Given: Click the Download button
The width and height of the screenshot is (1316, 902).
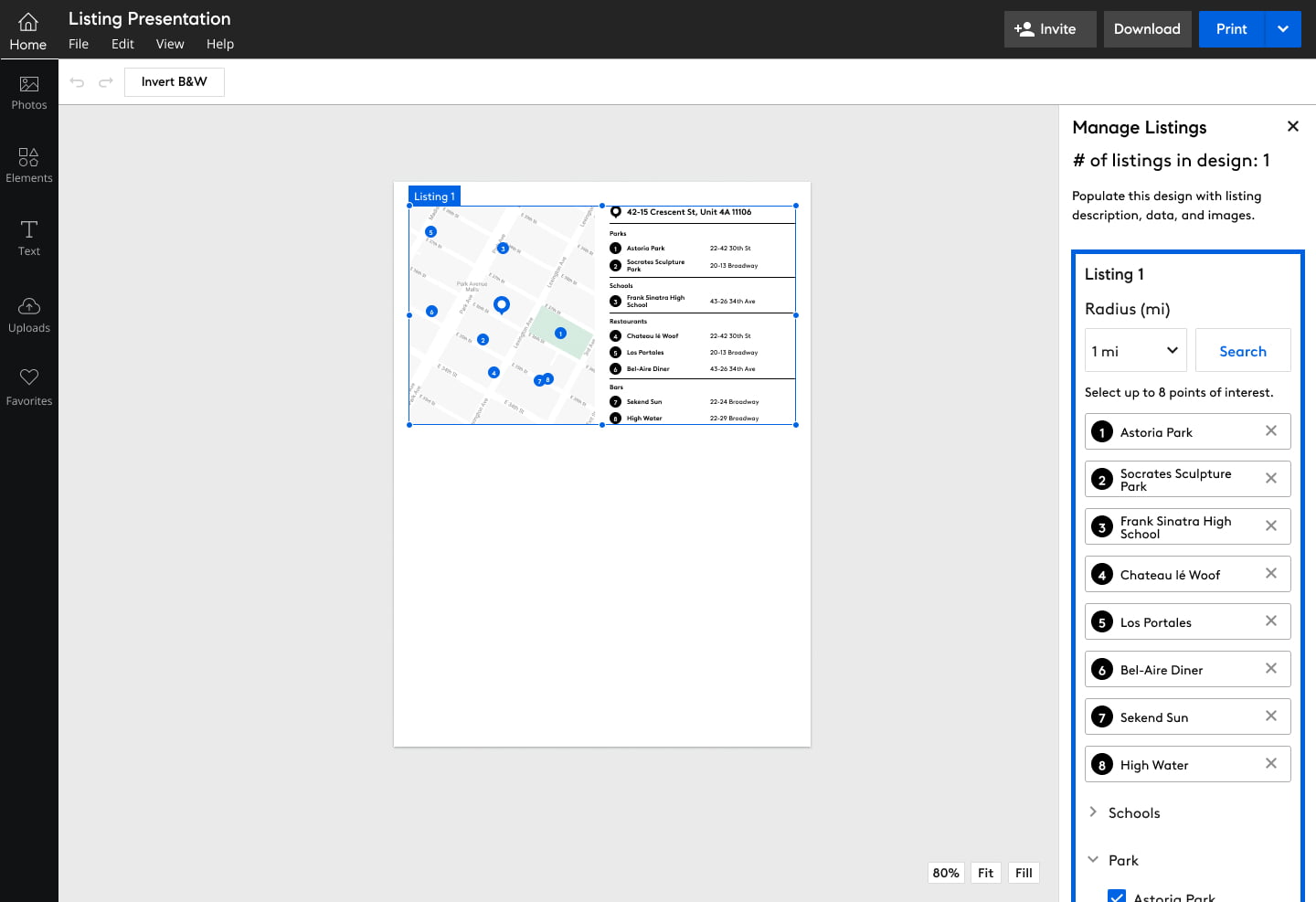Looking at the screenshot, I should (x=1147, y=29).
